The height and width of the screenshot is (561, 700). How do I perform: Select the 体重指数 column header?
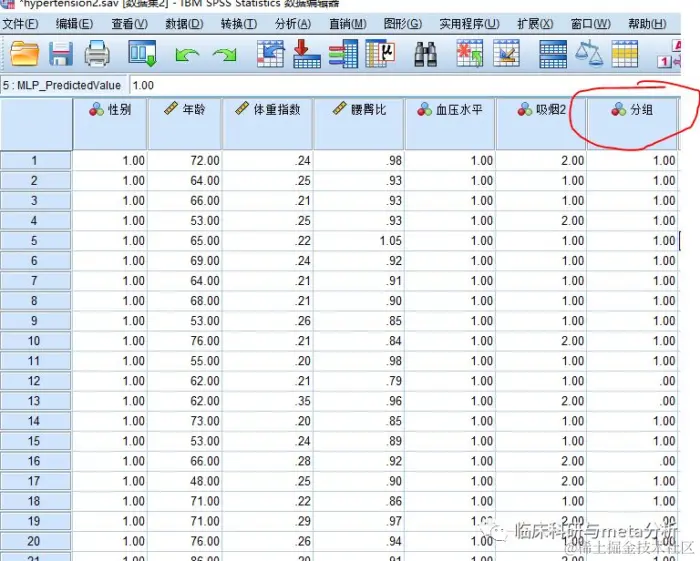click(267, 124)
